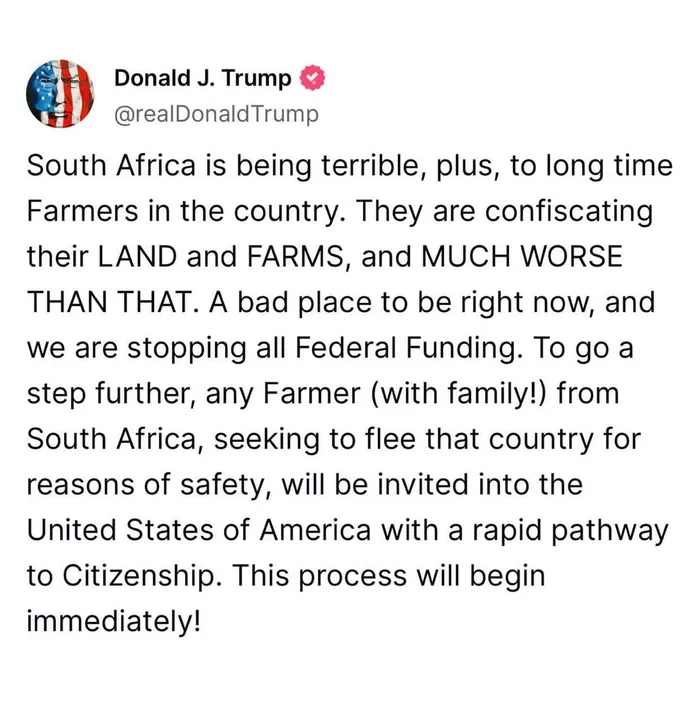700x722 pixels.
Task: Click 'United States of America' in the post
Action: 198,530
